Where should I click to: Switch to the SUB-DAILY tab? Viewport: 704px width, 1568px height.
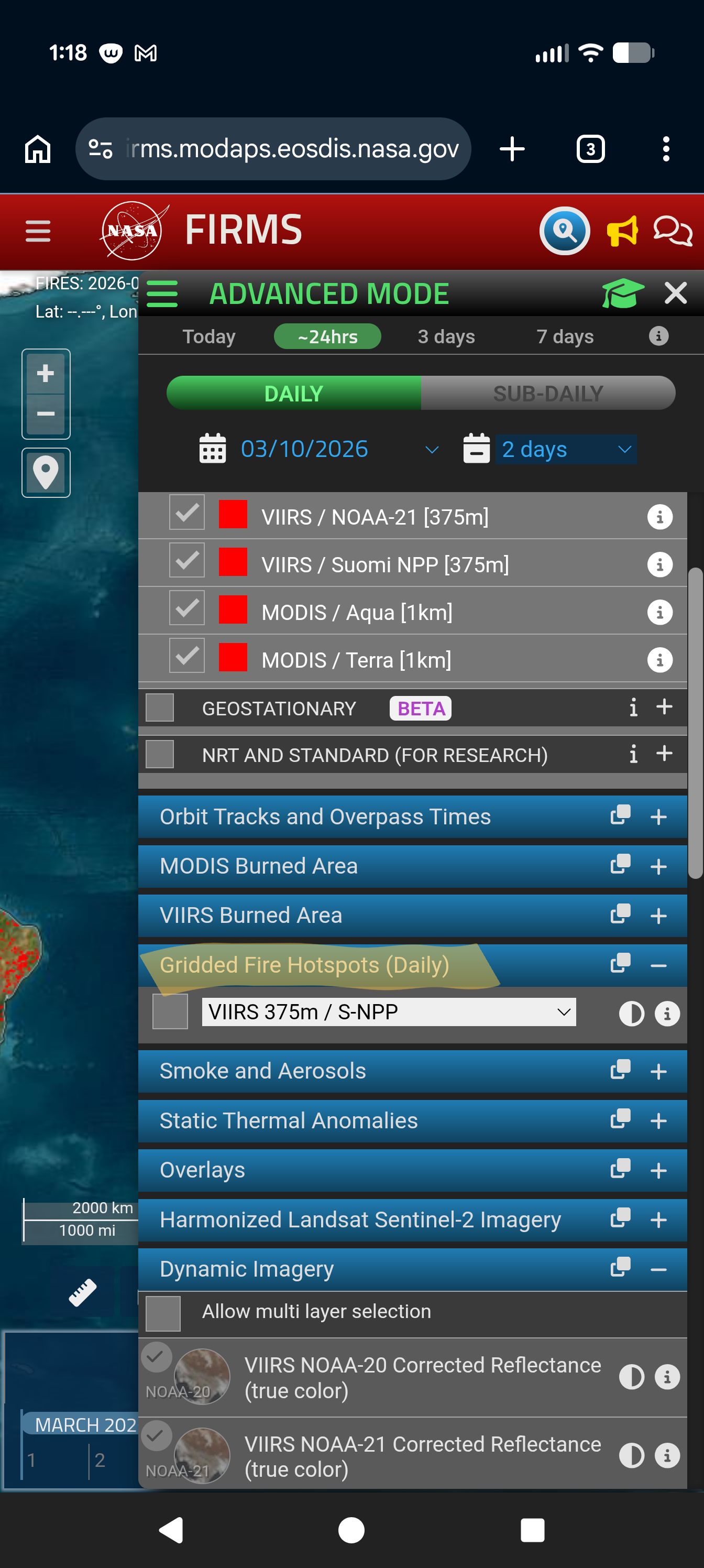coord(548,393)
